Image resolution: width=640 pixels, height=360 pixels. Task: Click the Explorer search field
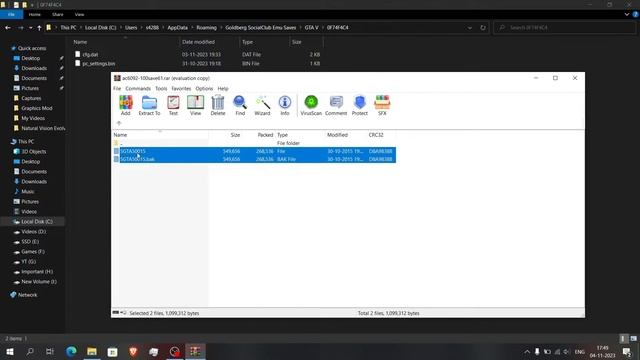564,28
